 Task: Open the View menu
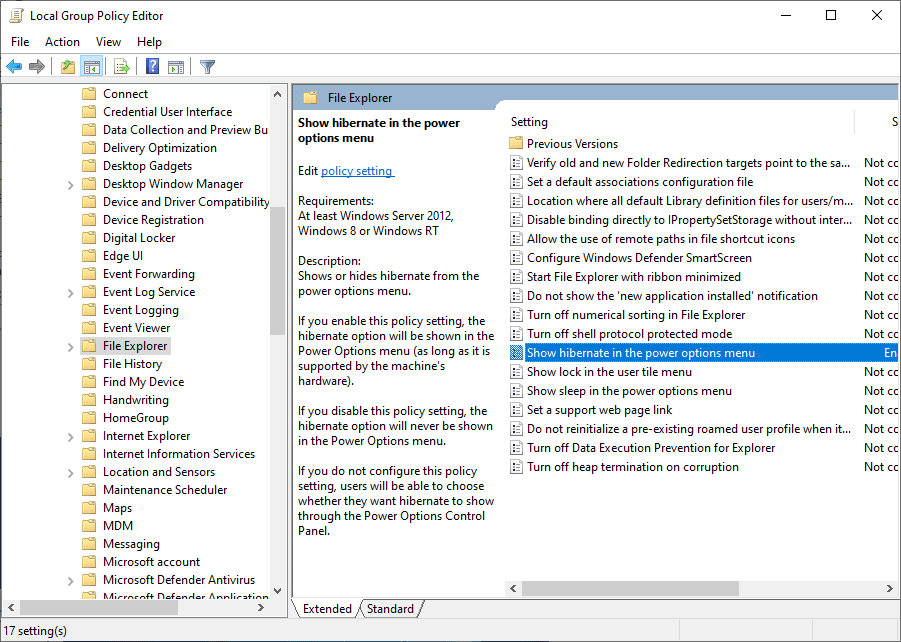click(108, 42)
